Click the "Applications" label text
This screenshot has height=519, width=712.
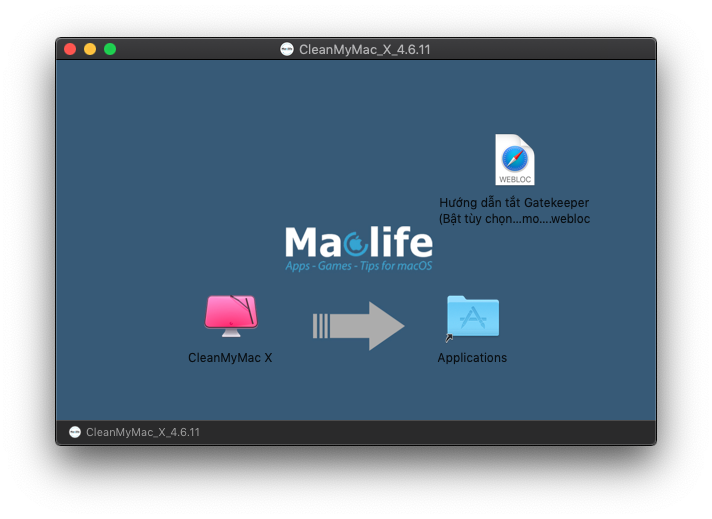472,358
